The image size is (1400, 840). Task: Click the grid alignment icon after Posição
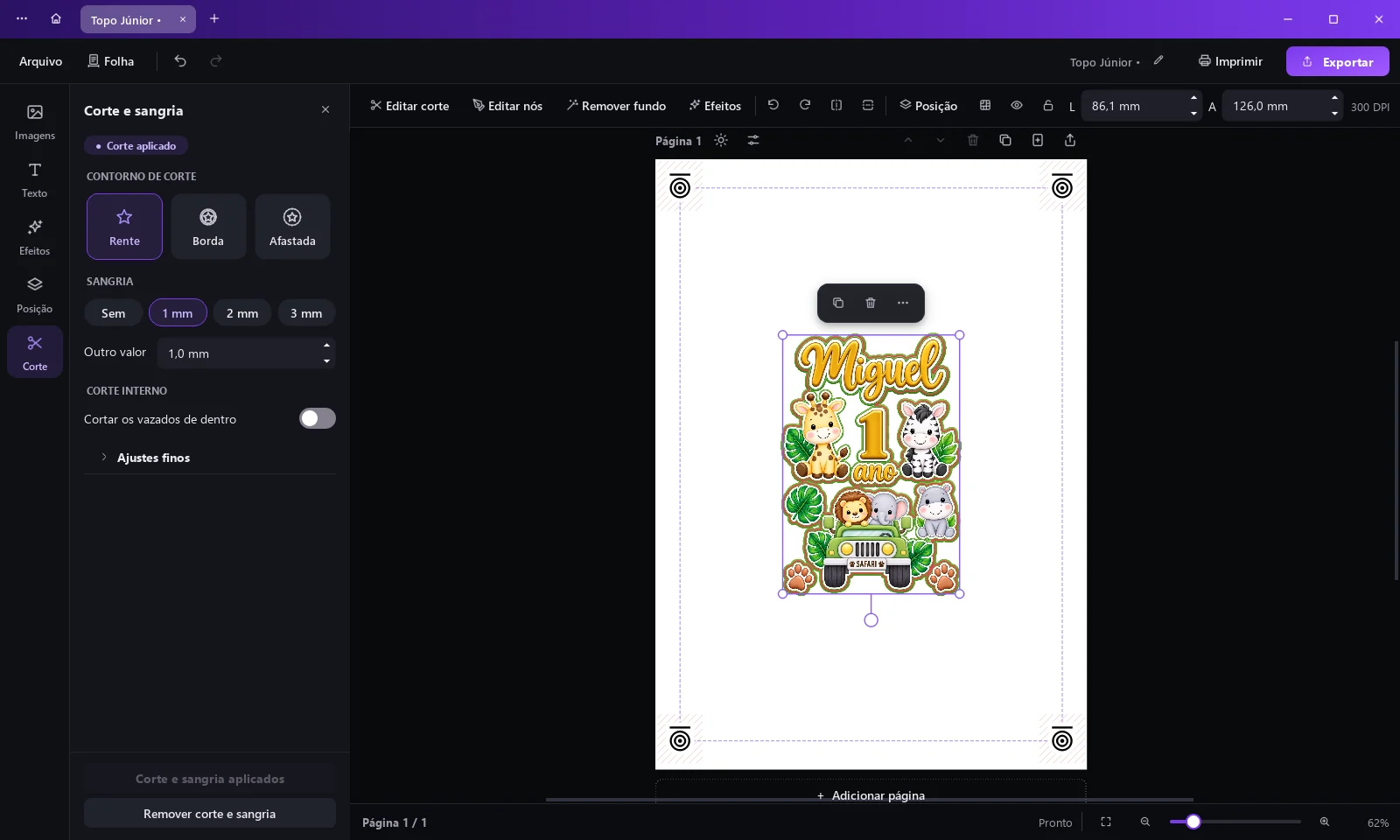point(985,105)
